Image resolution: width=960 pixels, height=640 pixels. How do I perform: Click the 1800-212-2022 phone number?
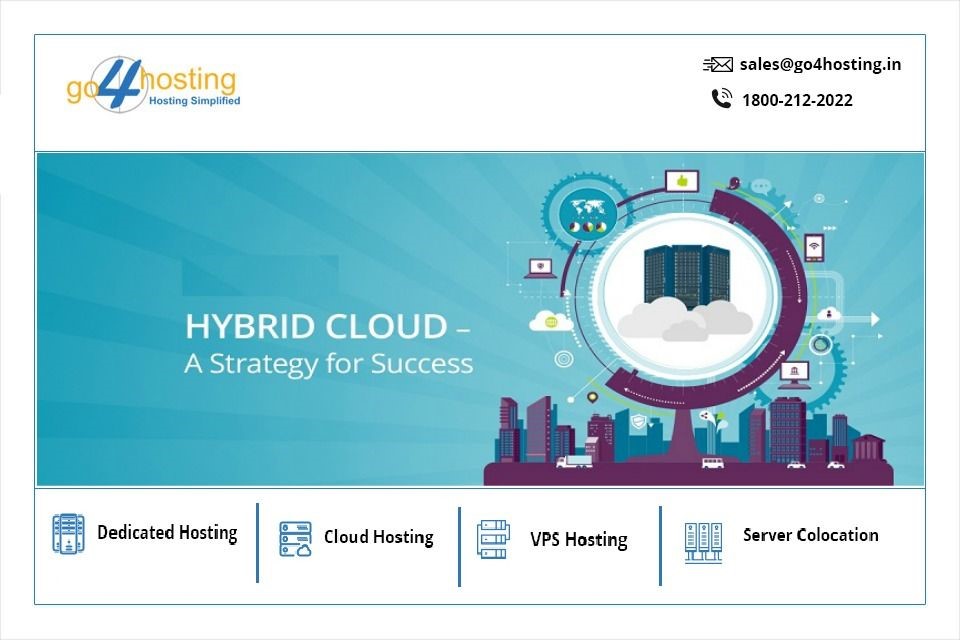[797, 100]
